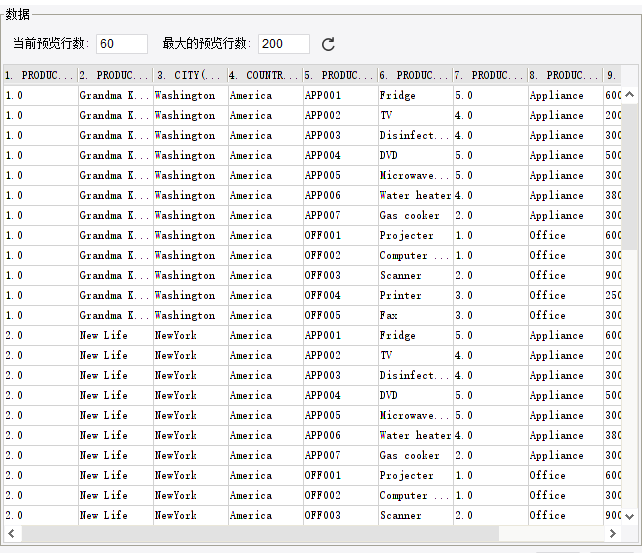Screen dimensions: 642x553
Task: Click Appliance cell in Washington APP007 row
Action: 565,216
